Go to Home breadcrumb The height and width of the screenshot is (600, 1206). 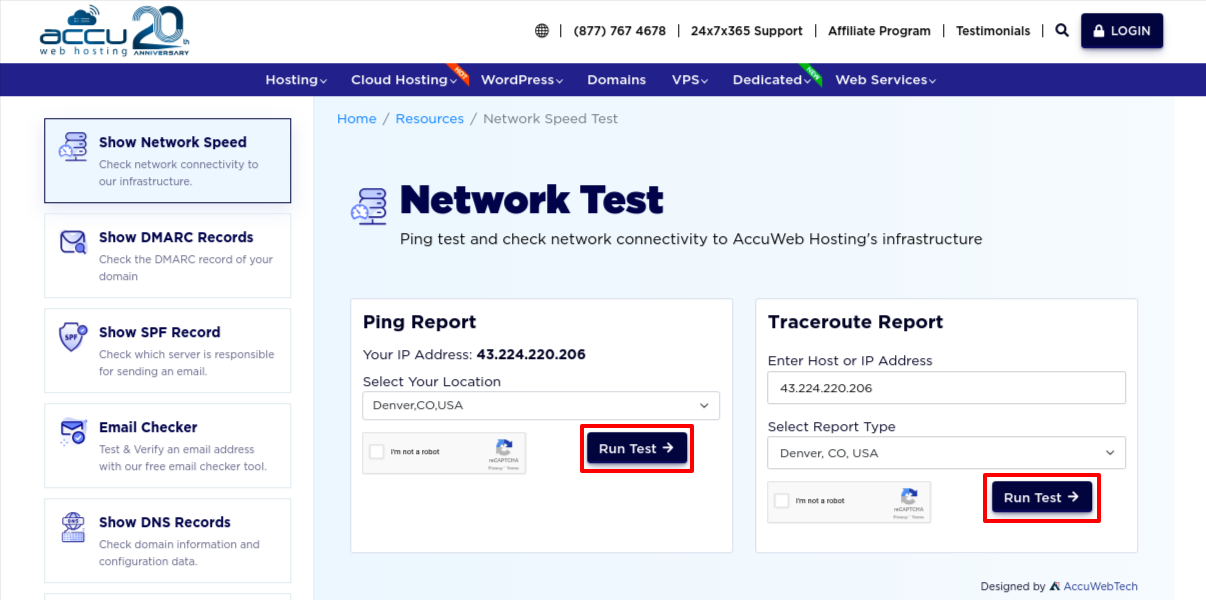357,118
